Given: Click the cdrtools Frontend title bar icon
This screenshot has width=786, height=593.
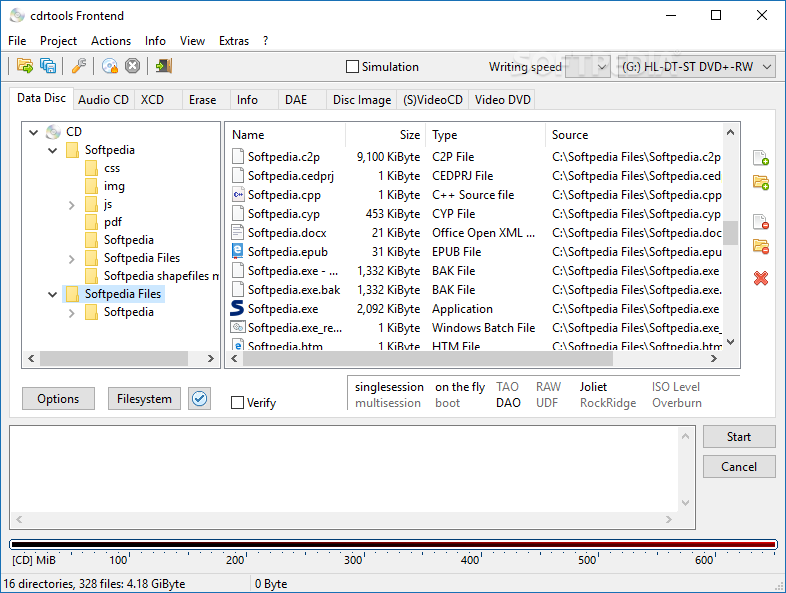Looking at the screenshot, I should (17, 16).
